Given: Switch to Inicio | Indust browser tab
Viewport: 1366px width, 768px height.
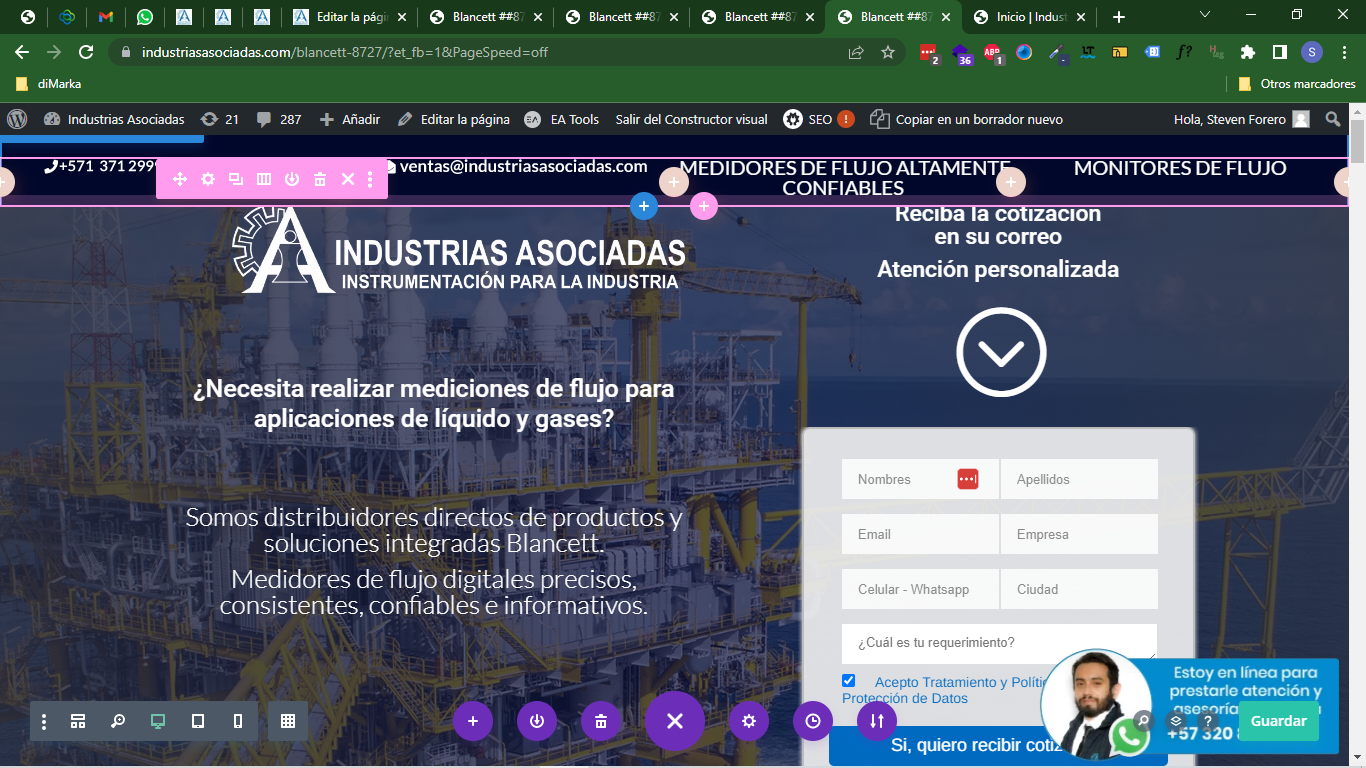Looking at the screenshot, I should pyautogui.click(x=1029, y=17).
